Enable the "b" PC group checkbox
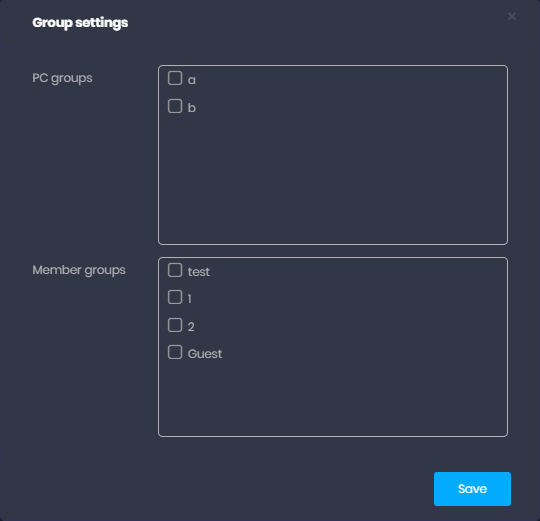The height and width of the screenshot is (521, 540). tap(175, 106)
